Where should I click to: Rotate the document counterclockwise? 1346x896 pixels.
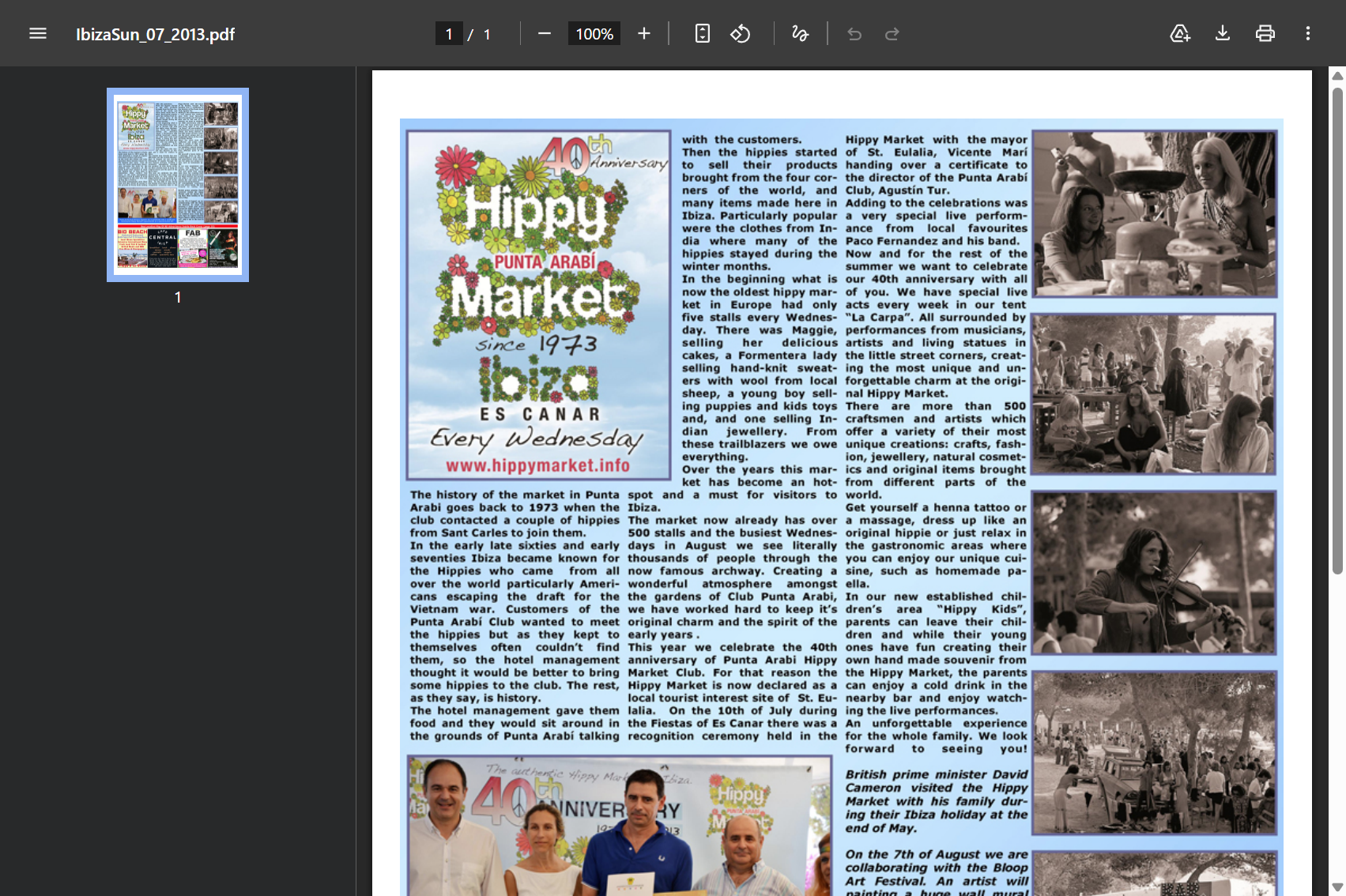[741, 33]
